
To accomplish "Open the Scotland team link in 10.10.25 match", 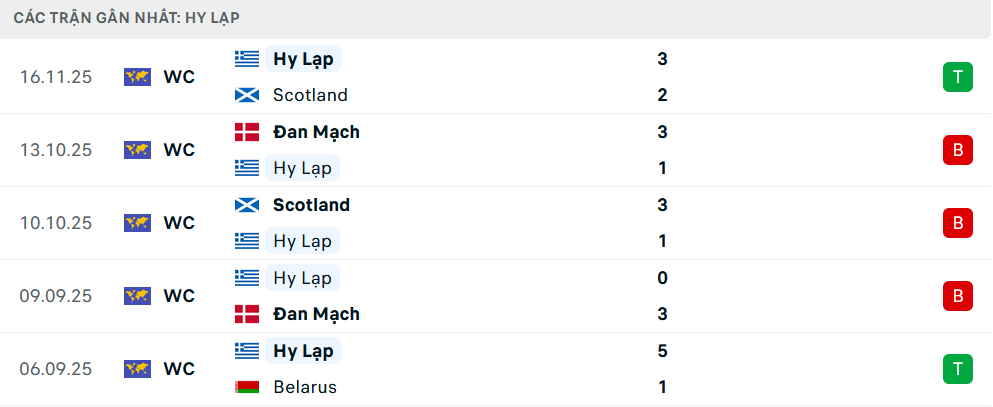I will pos(311,205).
